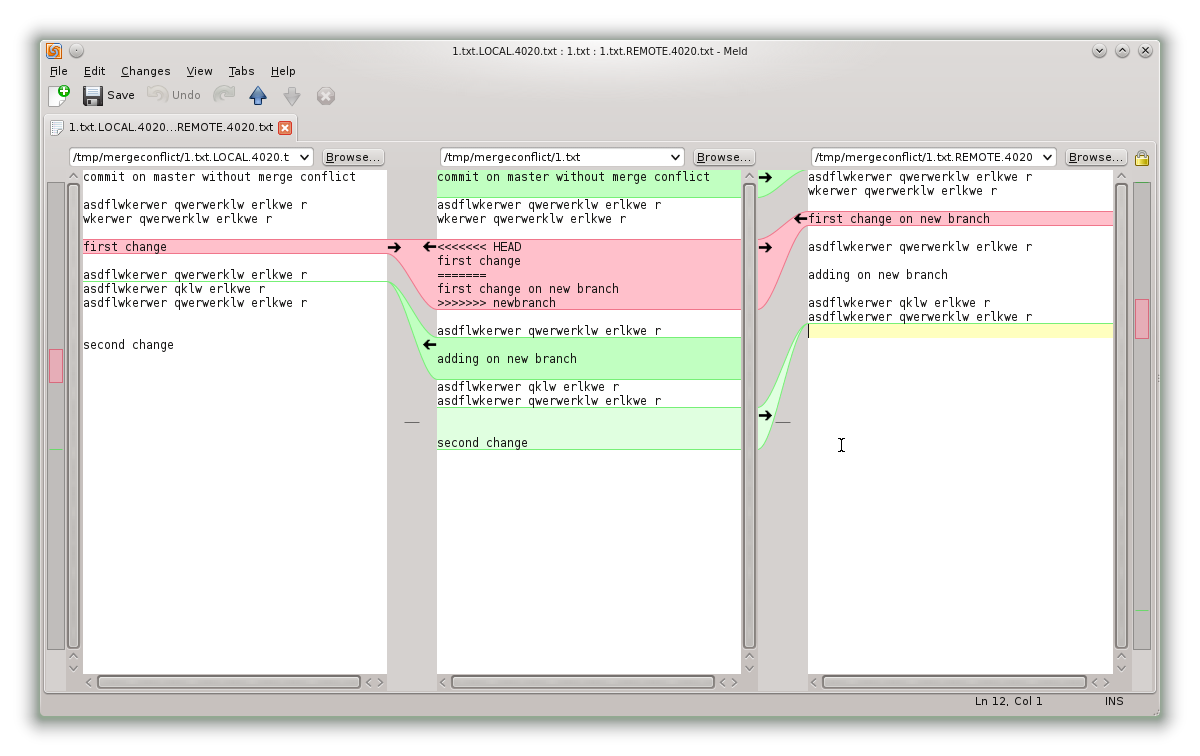Open the View menu
This screenshot has height=756, width=1200.
[x=199, y=71]
